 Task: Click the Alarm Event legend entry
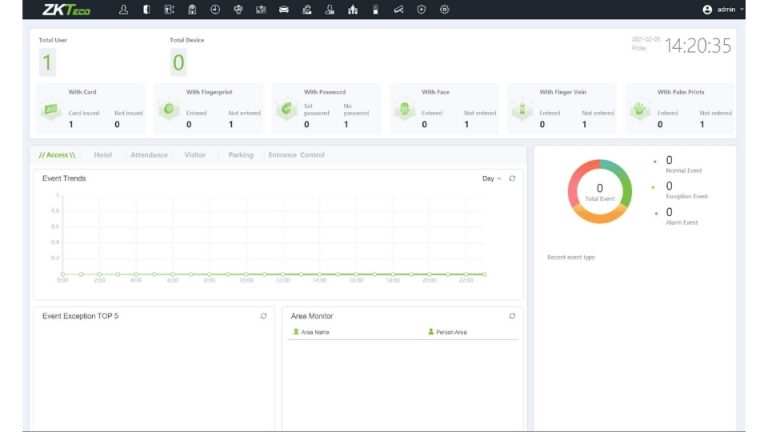(676, 216)
